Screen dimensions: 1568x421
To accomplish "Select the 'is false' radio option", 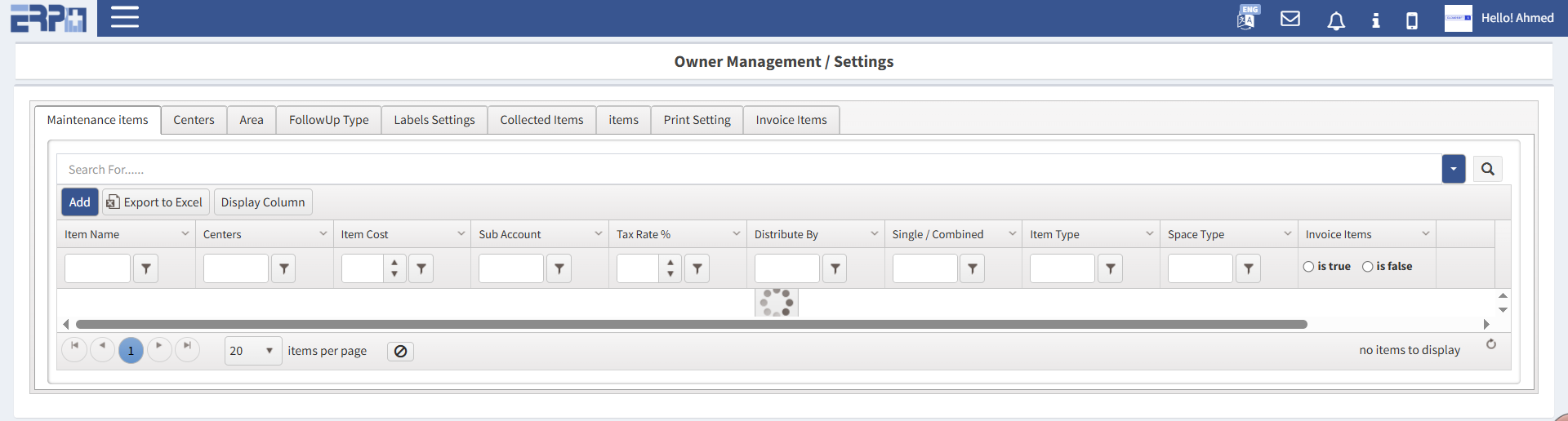I will click(1368, 267).
